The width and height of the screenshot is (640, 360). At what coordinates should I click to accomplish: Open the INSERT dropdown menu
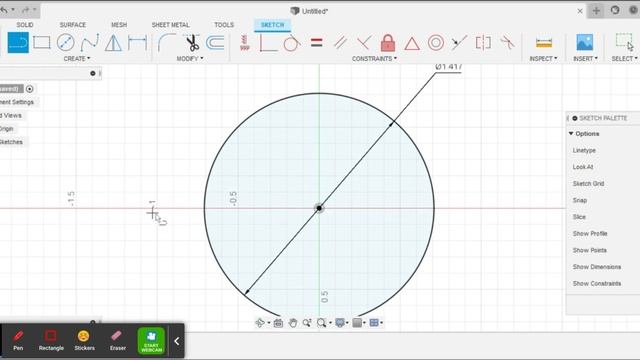click(x=585, y=59)
